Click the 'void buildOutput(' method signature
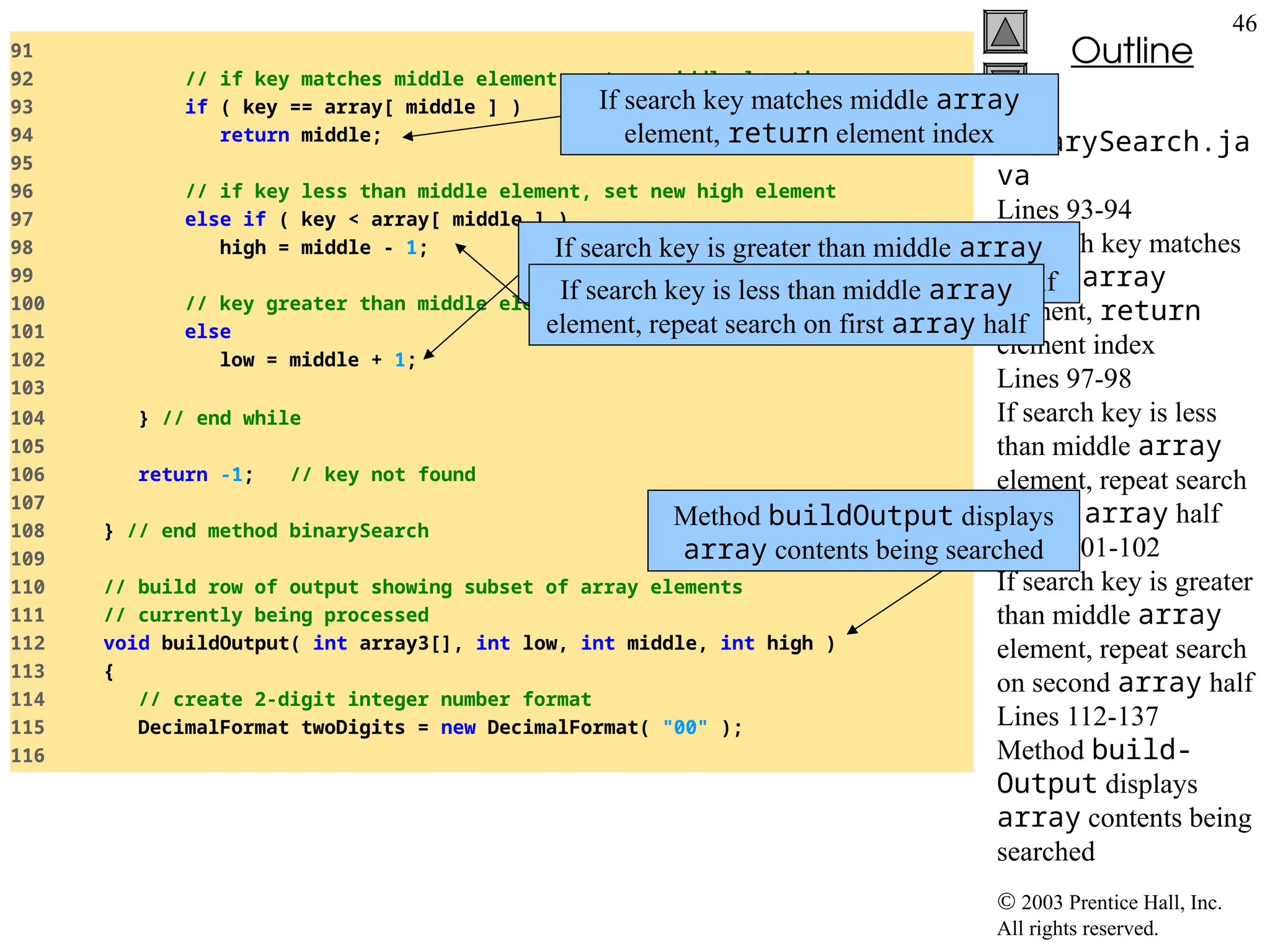1270x952 pixels. click(469, 643)
